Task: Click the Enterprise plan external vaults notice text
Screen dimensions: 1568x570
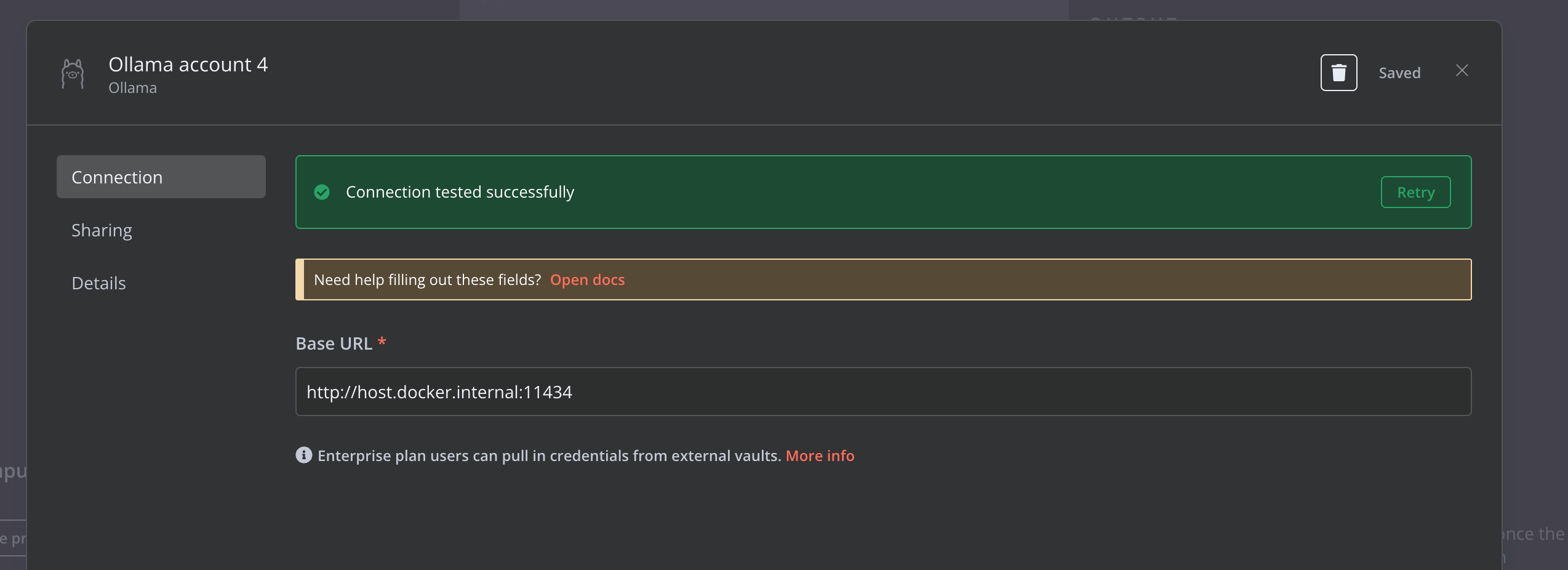Action: (x=549, y=456)
